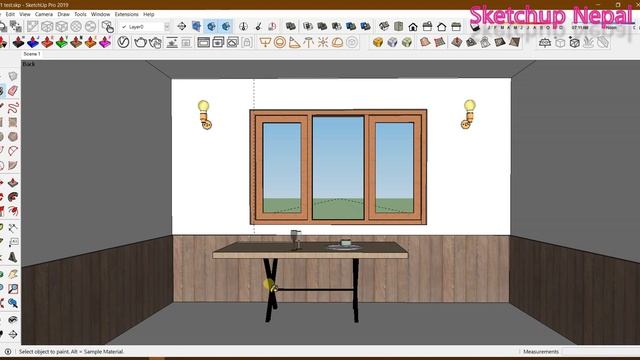Click the yellow solid cube icon
The width and height of the screenshot is (640, 360).
click(x=378, y=42)
